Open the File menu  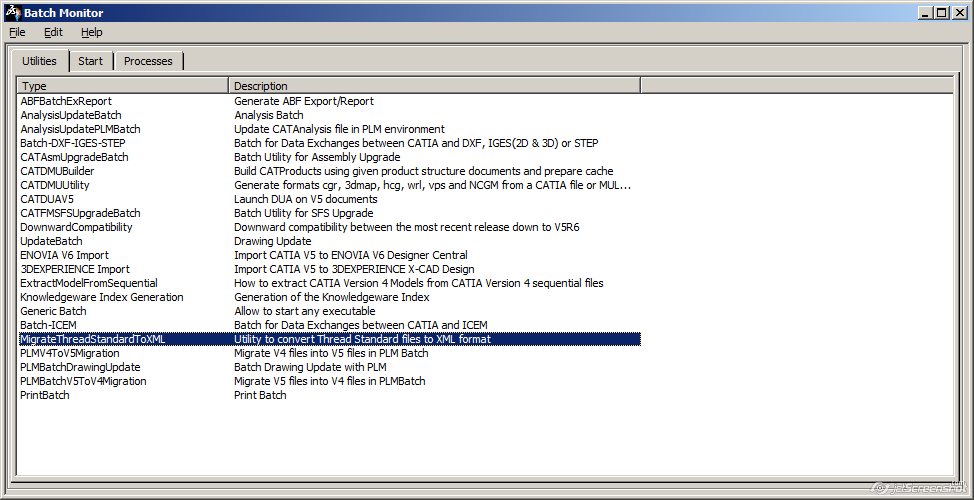pyautogui.click(x=17, y=32)
